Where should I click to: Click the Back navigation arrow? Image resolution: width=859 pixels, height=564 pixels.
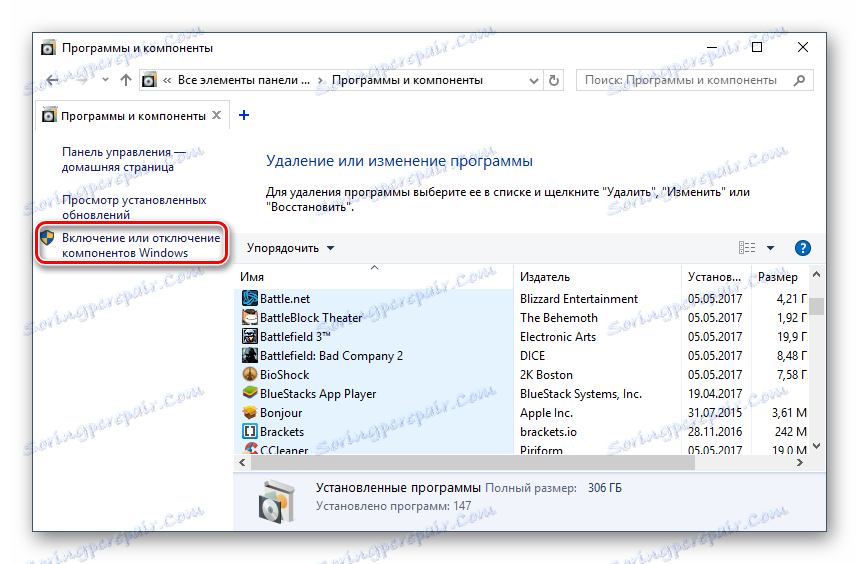tap(53, 80)
